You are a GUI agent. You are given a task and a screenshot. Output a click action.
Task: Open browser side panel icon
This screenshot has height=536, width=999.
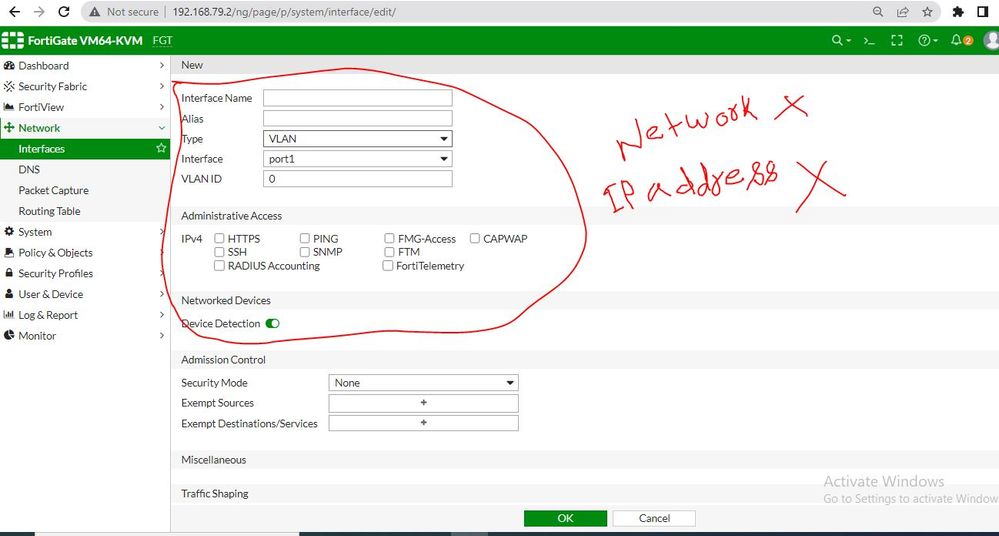(x=982, y=11)
